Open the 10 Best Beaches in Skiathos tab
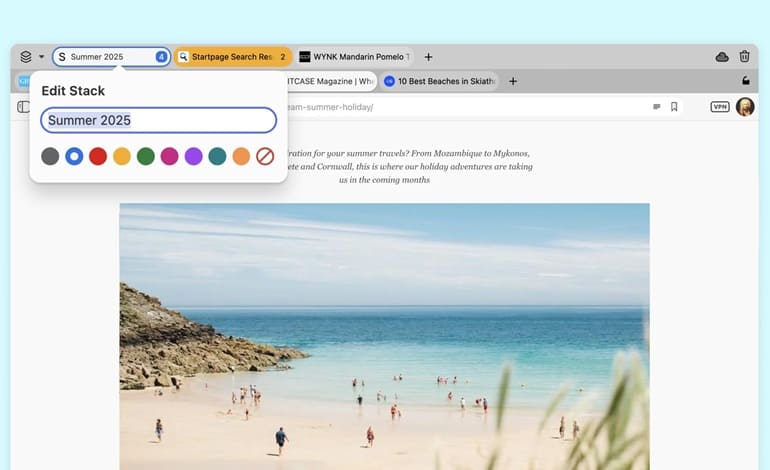This screenshot has height=470, width=770. [439, 81]
